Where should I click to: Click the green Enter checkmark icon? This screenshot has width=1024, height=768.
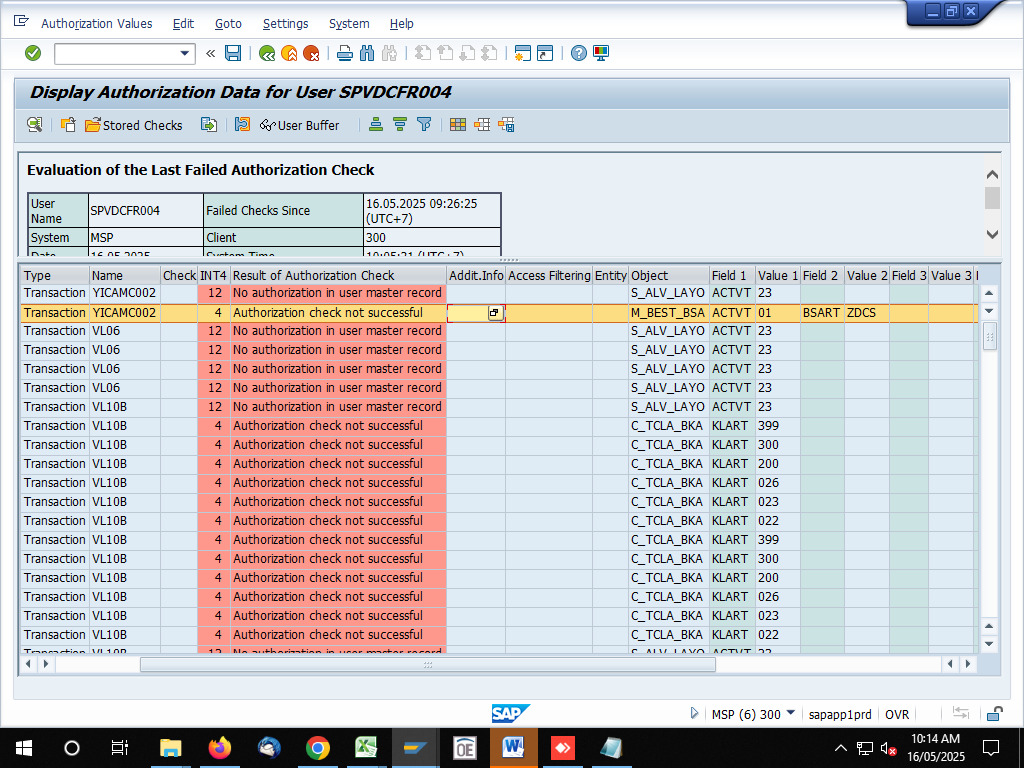pyautogui.click(x=33, y=53)
